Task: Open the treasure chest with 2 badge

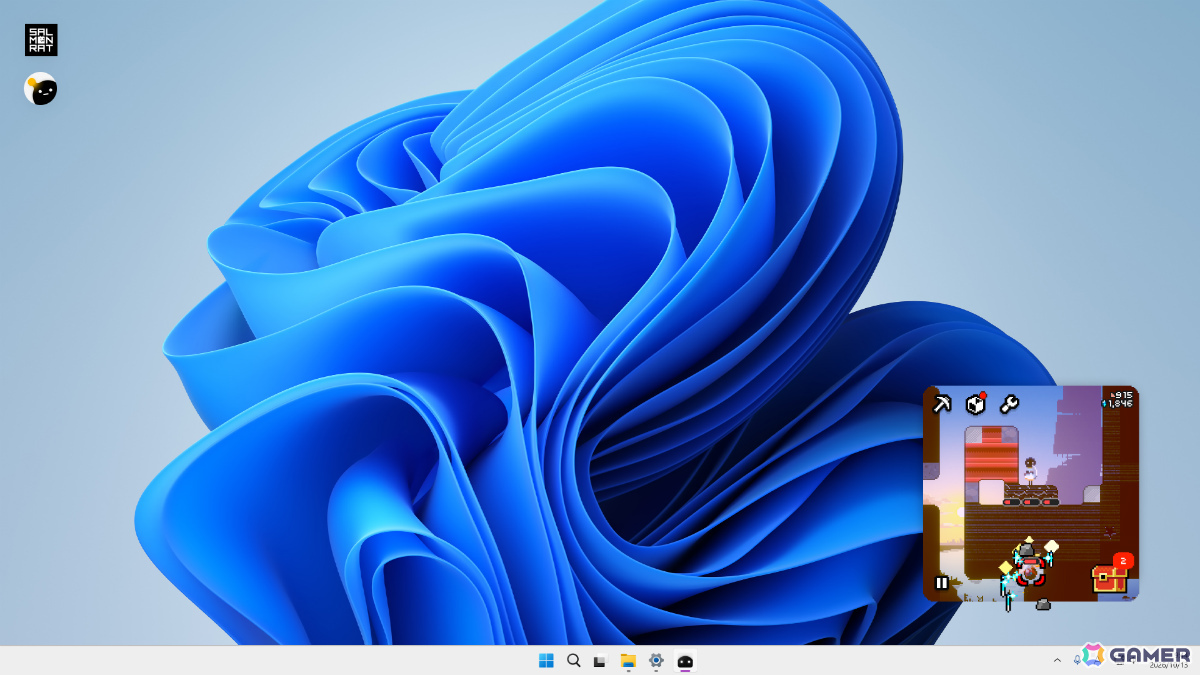Action: pyautogui.click(x=1108, y=578)
